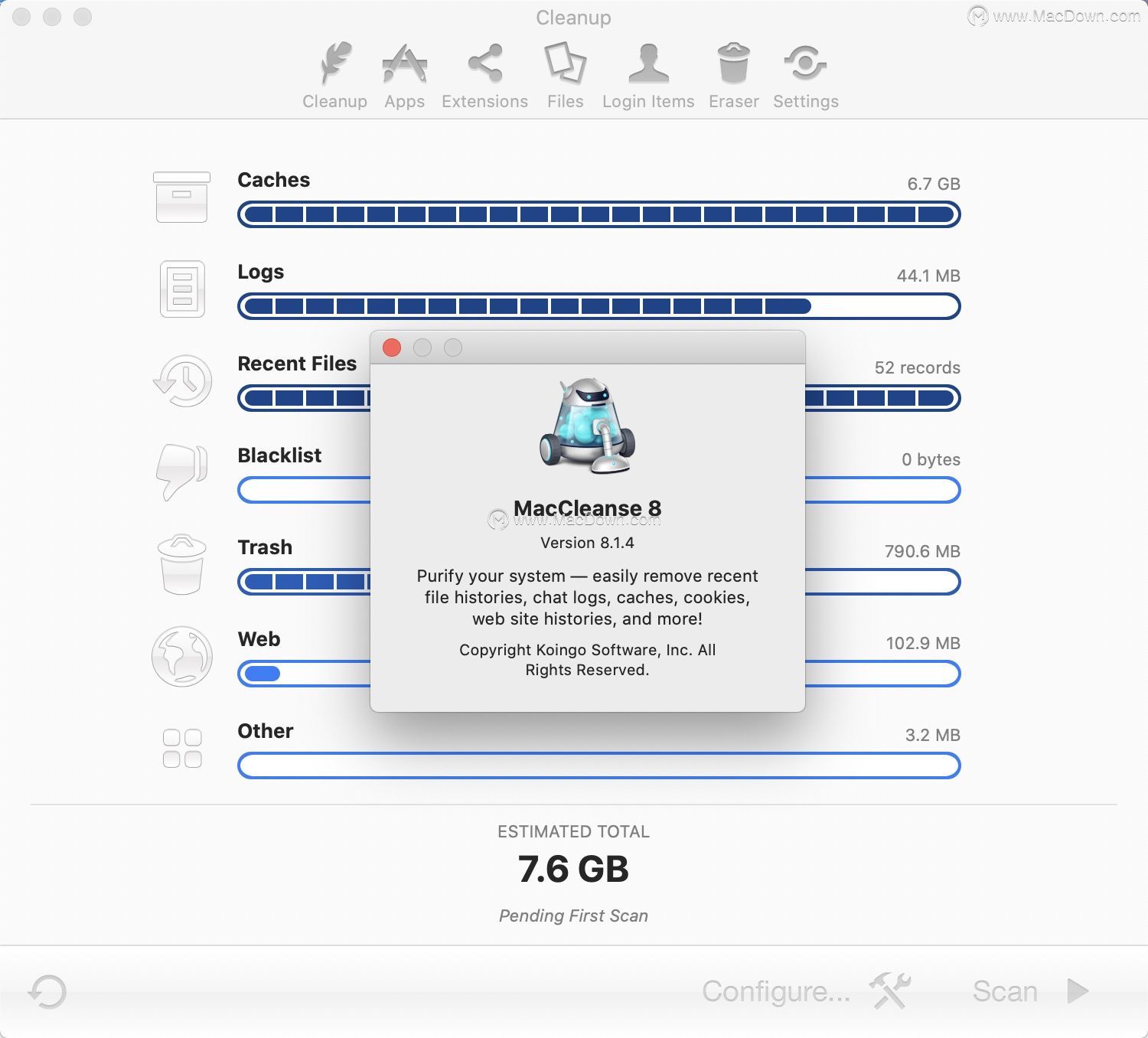Click the MacCleanse robot vacuum icon
This screenshot has height=1038, width=1148.
587,426
